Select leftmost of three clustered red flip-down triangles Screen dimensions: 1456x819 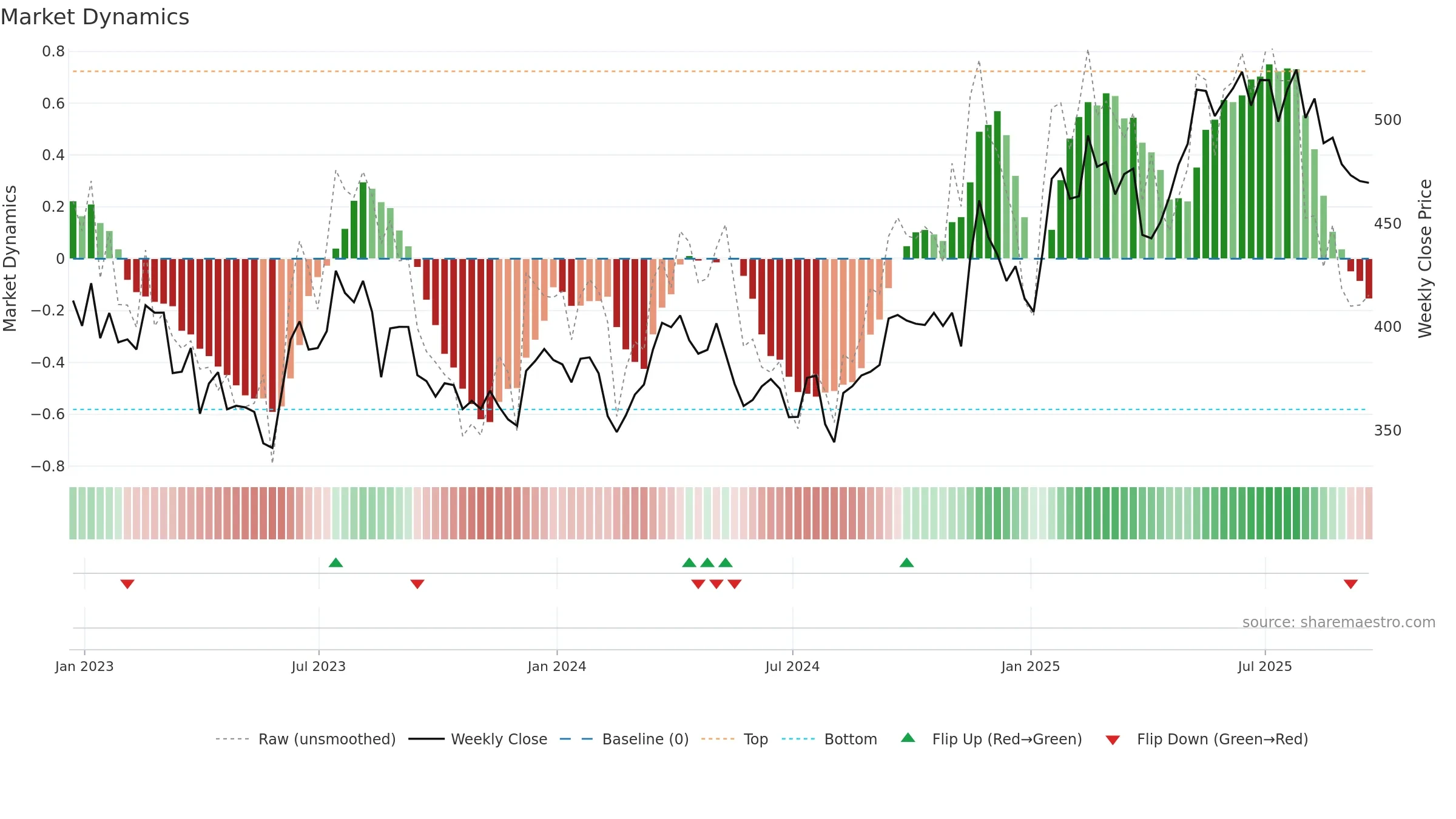coord(698,584)
